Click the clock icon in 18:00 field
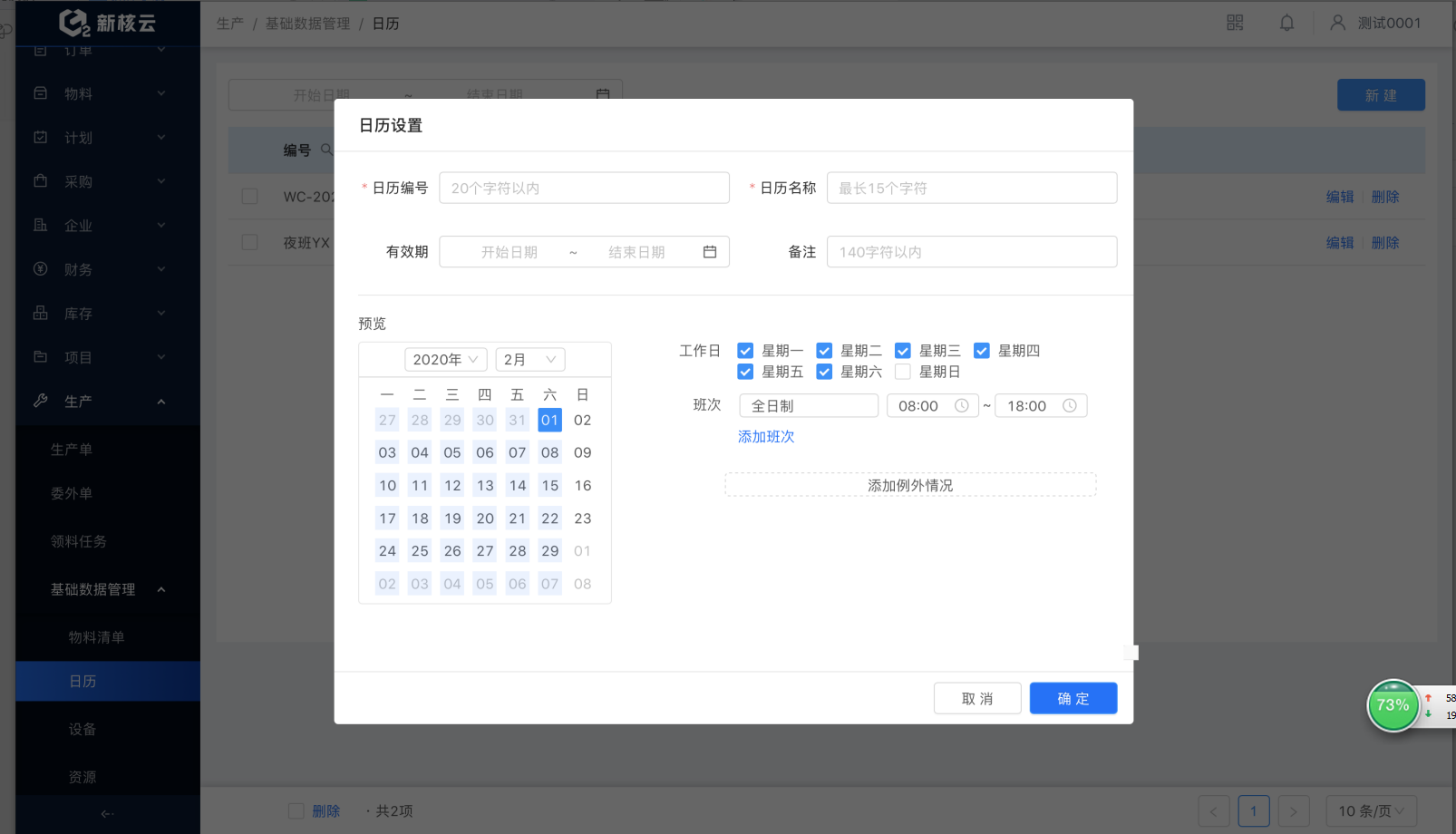Viewport: 1456px width, 834px height. point(1070,406)
